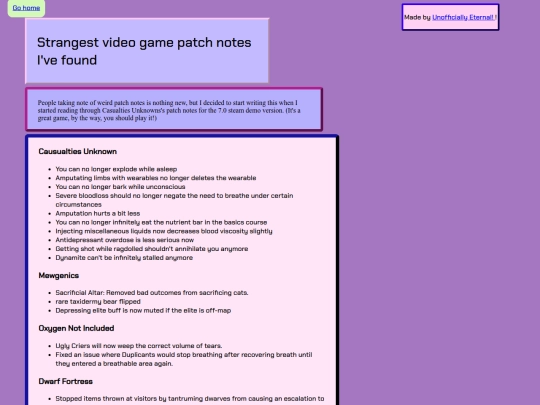Screen dimensions: 540x405
Task: Click the 'Causualties Unknown' heading
Action: (x=77, y=152)
